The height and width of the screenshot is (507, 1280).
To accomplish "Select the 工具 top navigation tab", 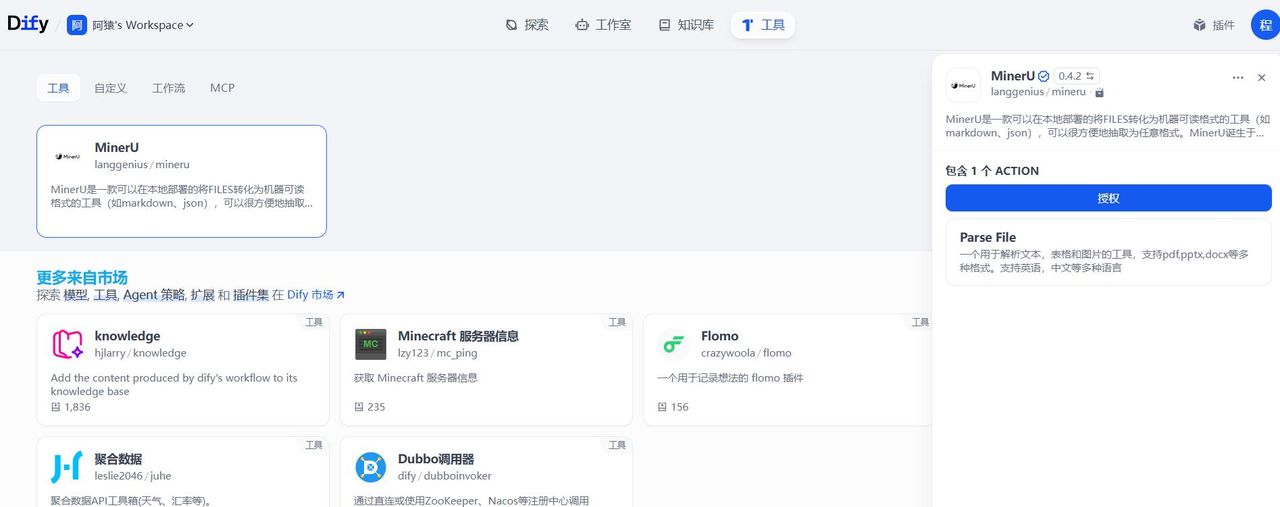I will click(x=763, y=25).
